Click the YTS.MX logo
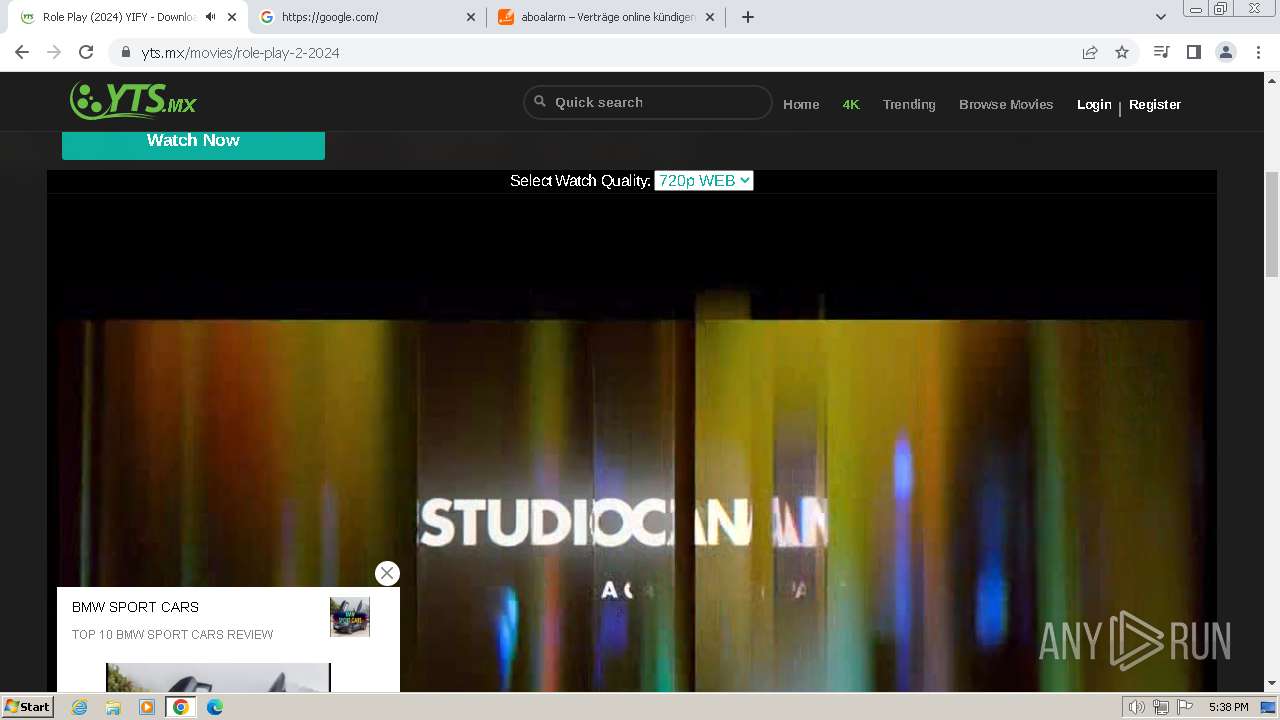Screen dimensions: 1280x720 [133, 100]
